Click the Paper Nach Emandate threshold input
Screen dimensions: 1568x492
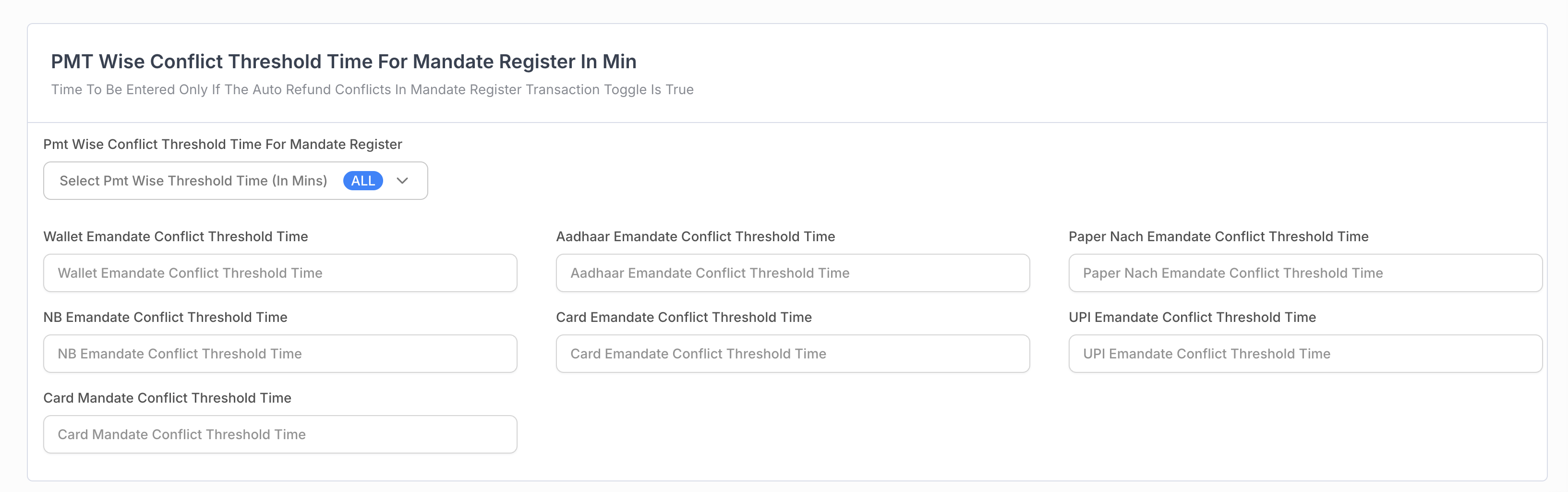click(1305, 273)
